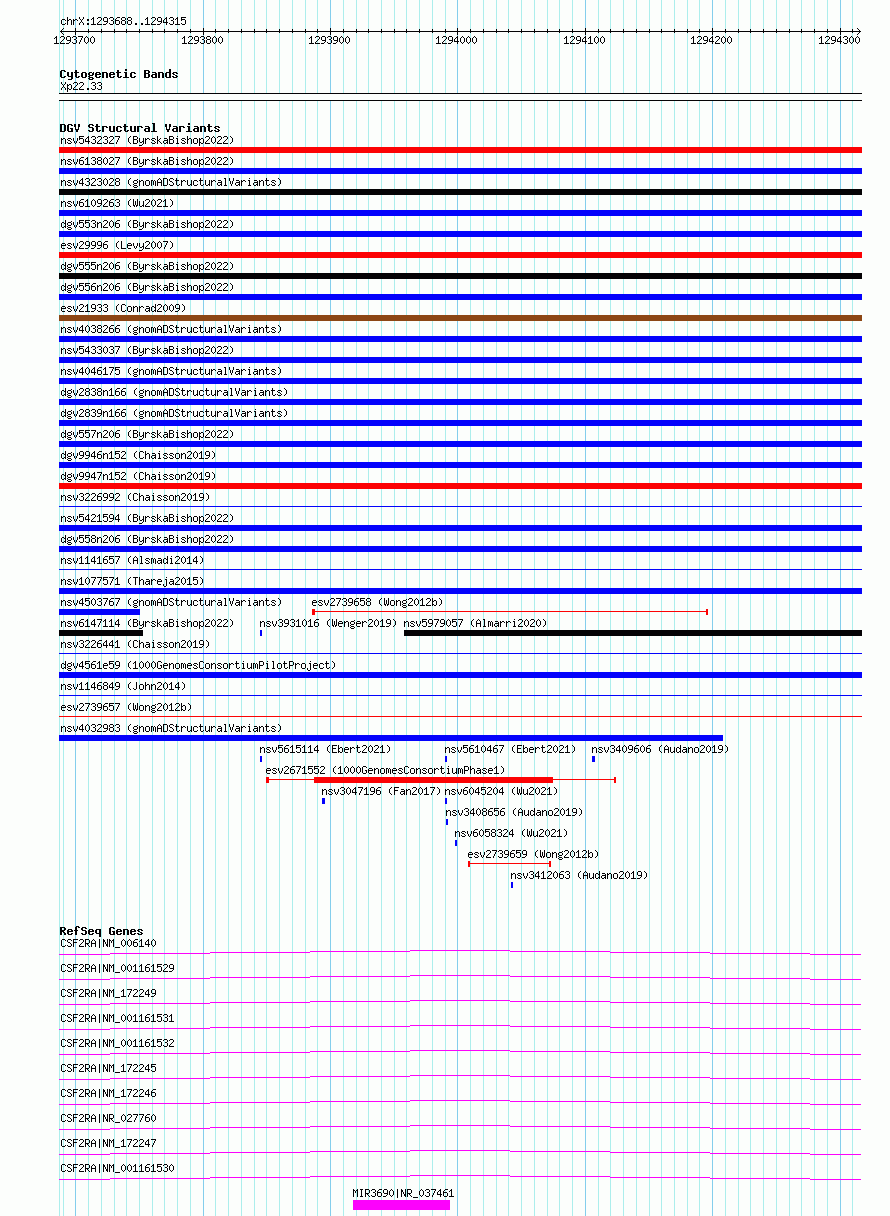Screen dimensions: 890x1216
Task: Open the dgv555n206 (ByrskaBishop2022) label
Action: [147, 266]
